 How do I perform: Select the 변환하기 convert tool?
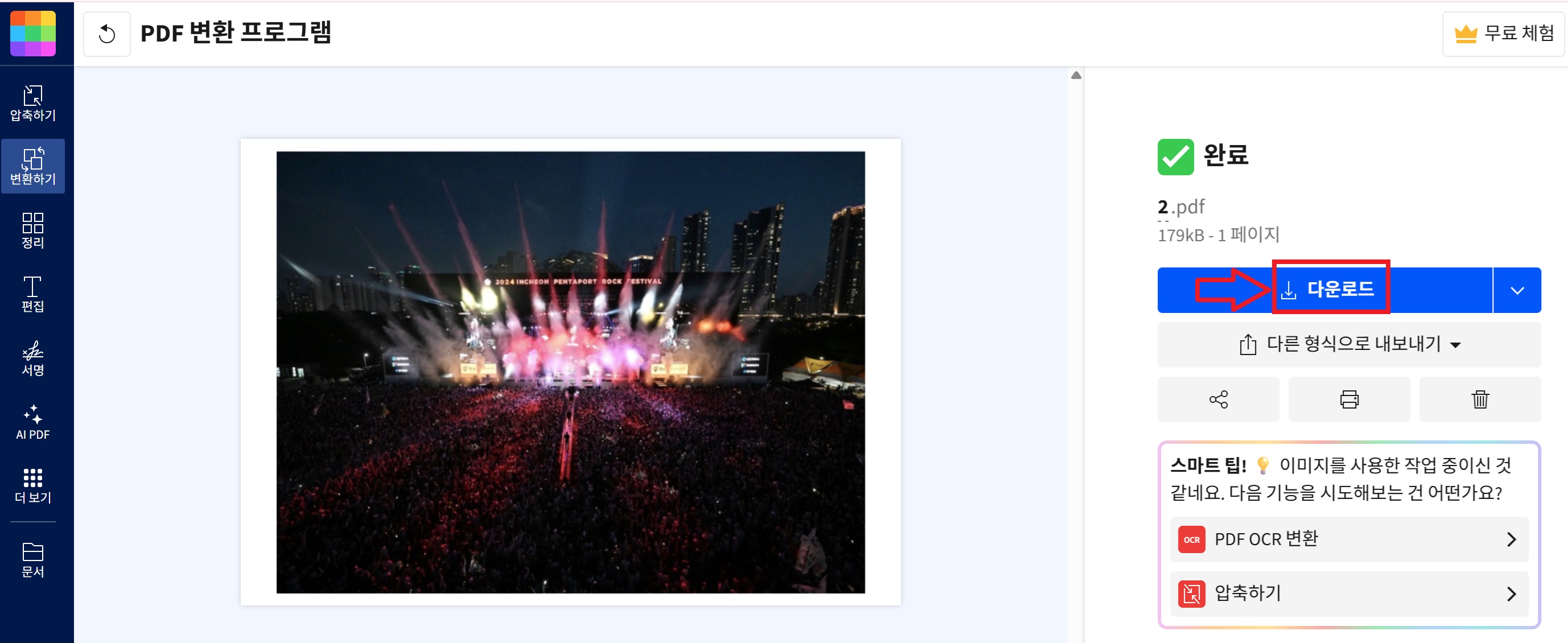point(33,166)
